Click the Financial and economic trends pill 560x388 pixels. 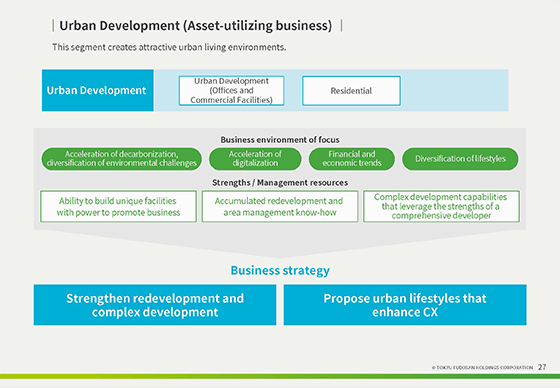pos(351,159)
